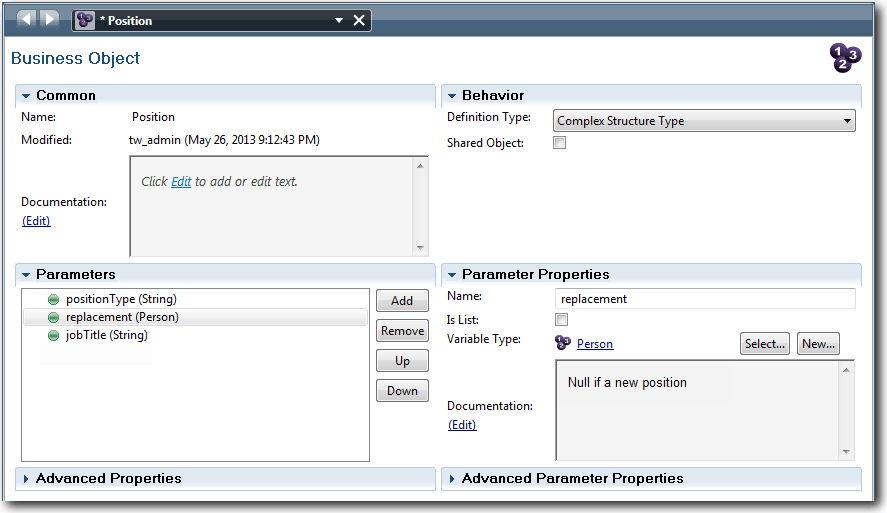Image resolution: width=887 pixels, height=513 pixels.
Task: Click the parameter Name input field
Action: click(x=705, y=299)
